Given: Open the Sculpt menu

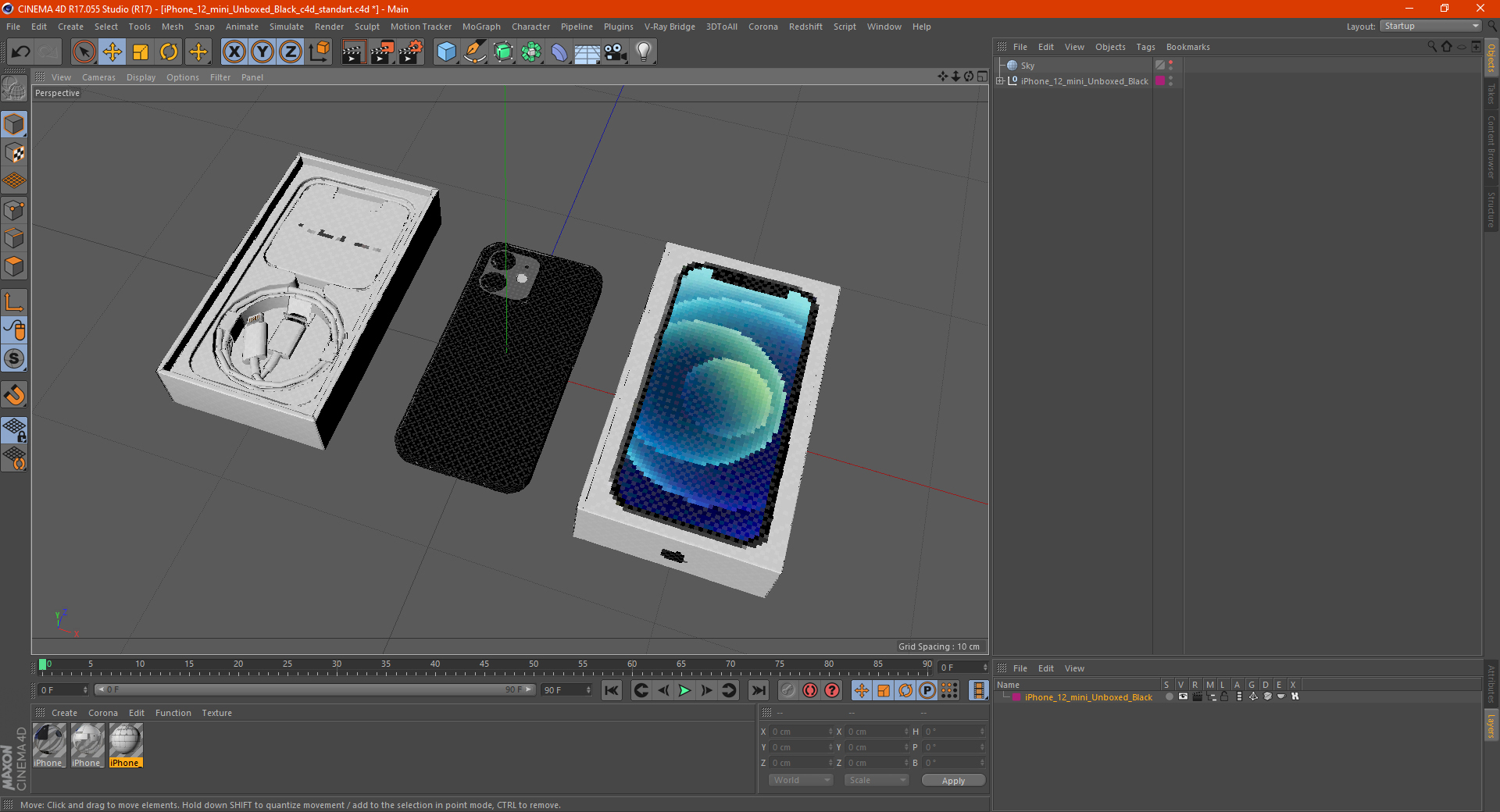Looking at the screenshot, I should (x=366, y=27).
